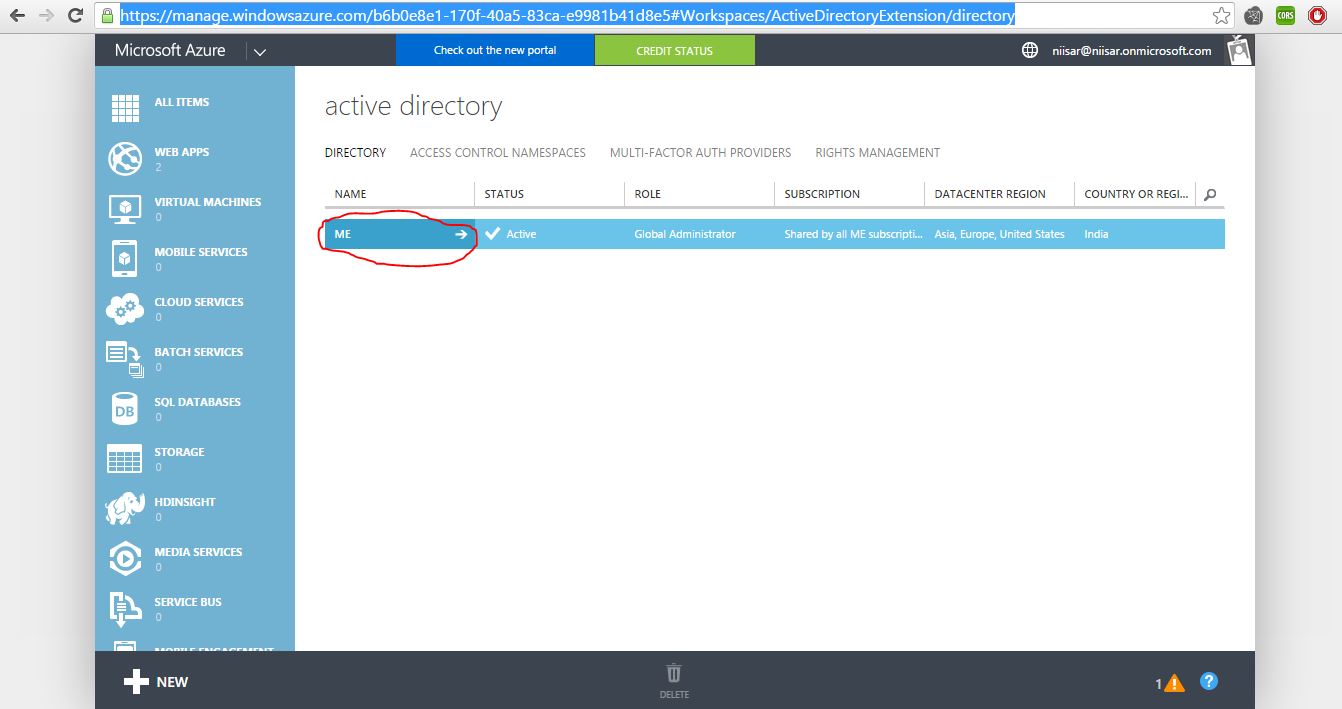This screenshot has height=709, width=1342.
Task: Sort by the Subscription column header
Action: [849, 194]
